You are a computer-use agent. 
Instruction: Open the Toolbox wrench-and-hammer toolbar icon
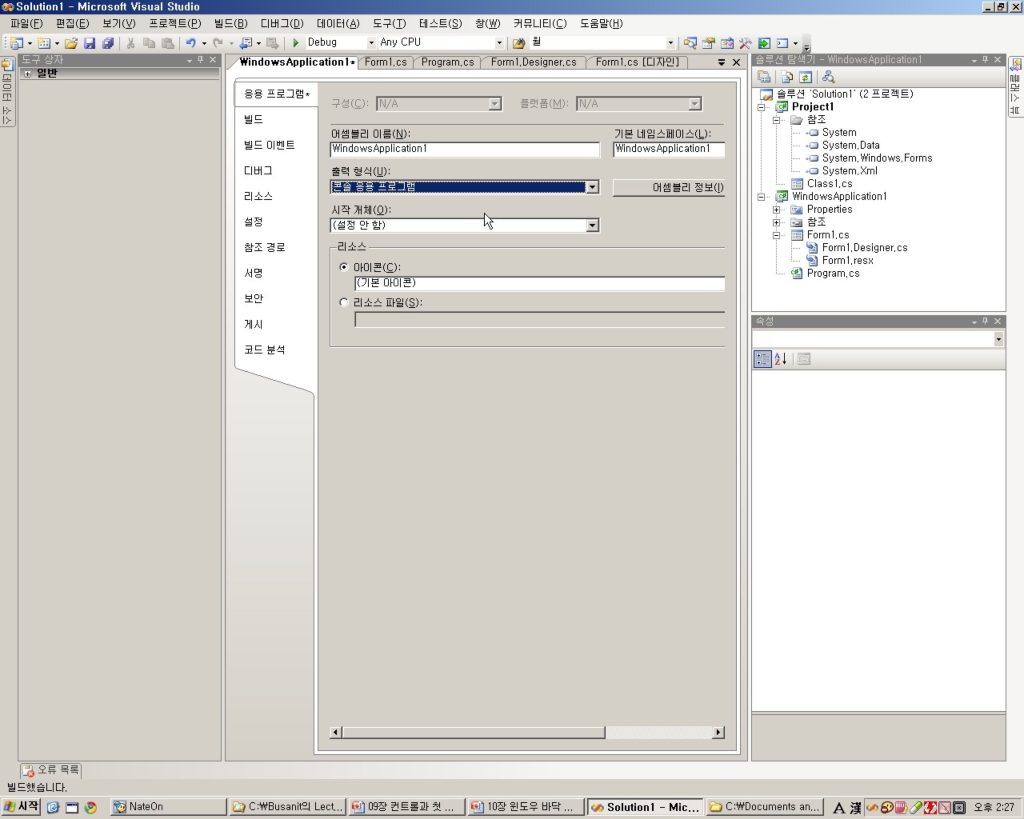point(745,43)
